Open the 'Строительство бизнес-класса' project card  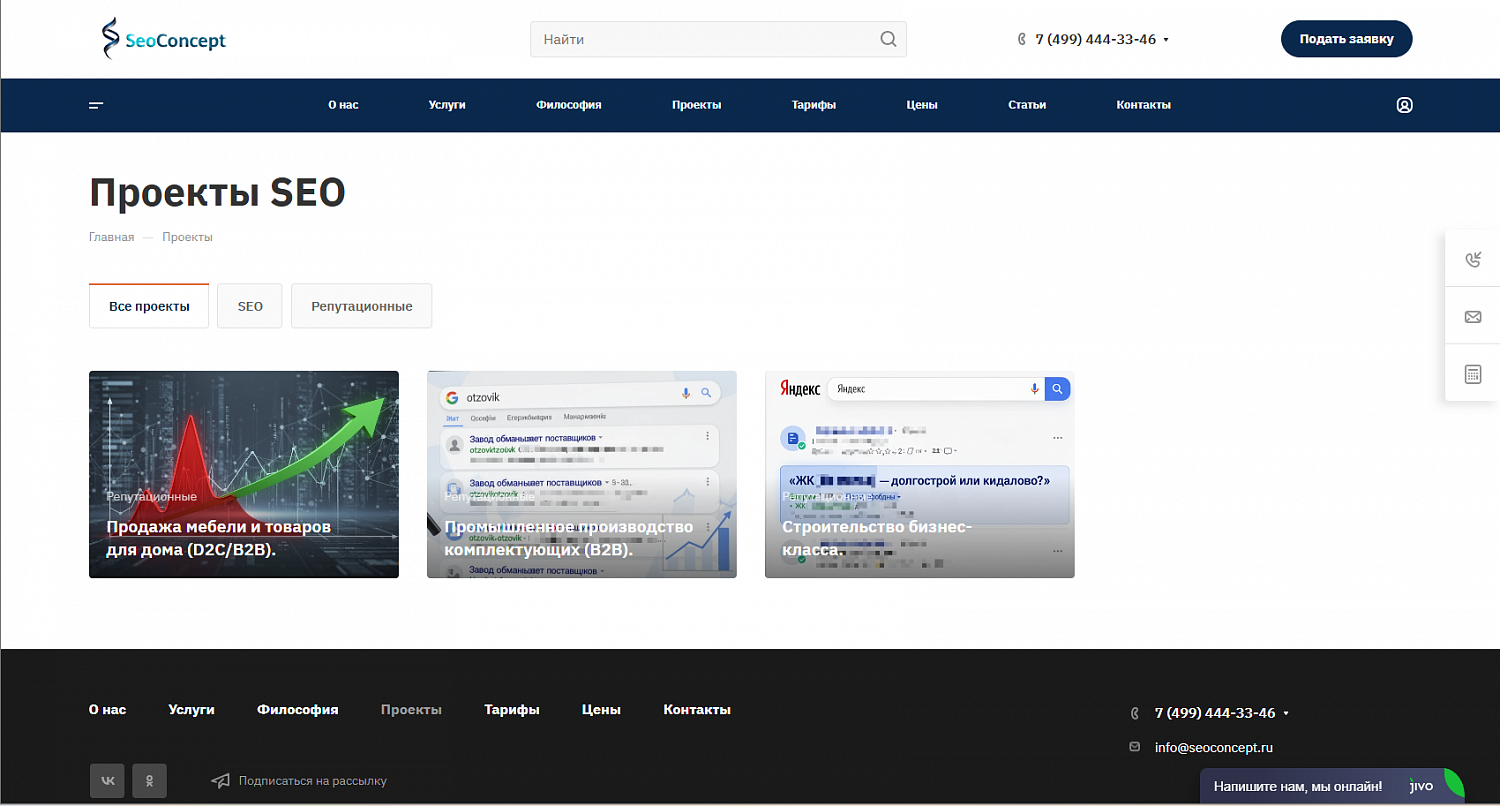tap(920, 474)
